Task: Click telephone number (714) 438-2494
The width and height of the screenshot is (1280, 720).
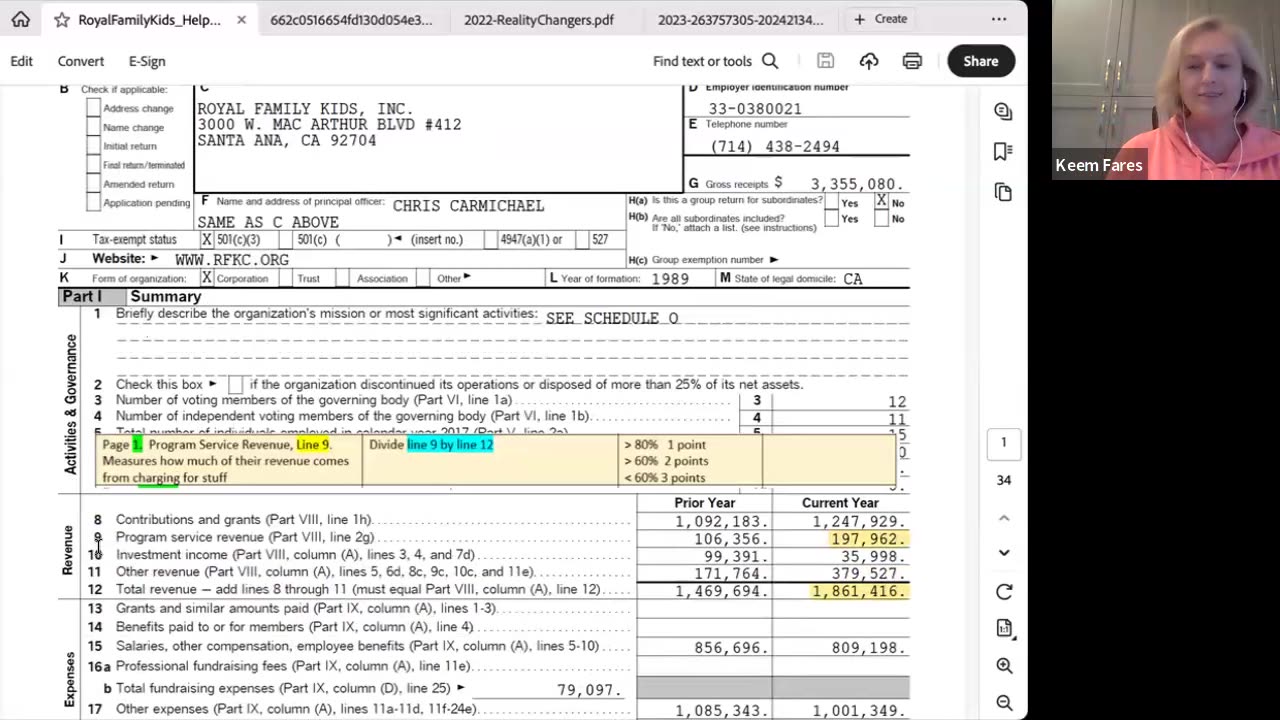Action: [x=775, y=147]
